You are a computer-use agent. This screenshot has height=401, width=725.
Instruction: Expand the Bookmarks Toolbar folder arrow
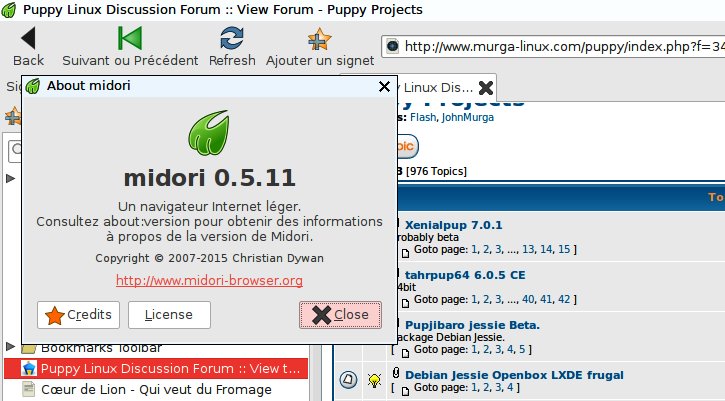click(10, 346)
